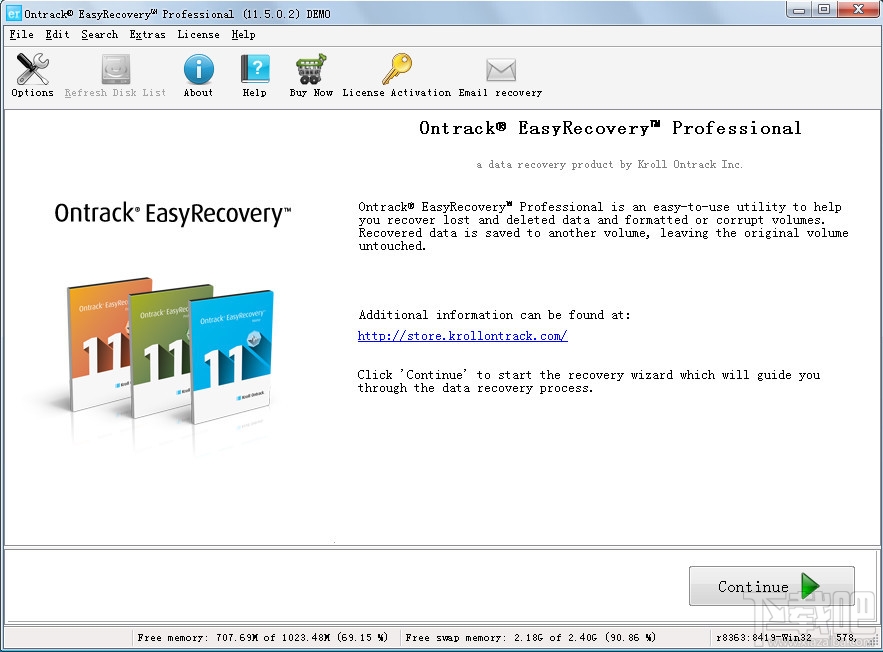Click the Email recovery envelope icon
Viewport: 883px width, 652px height.
click(501, 70)
